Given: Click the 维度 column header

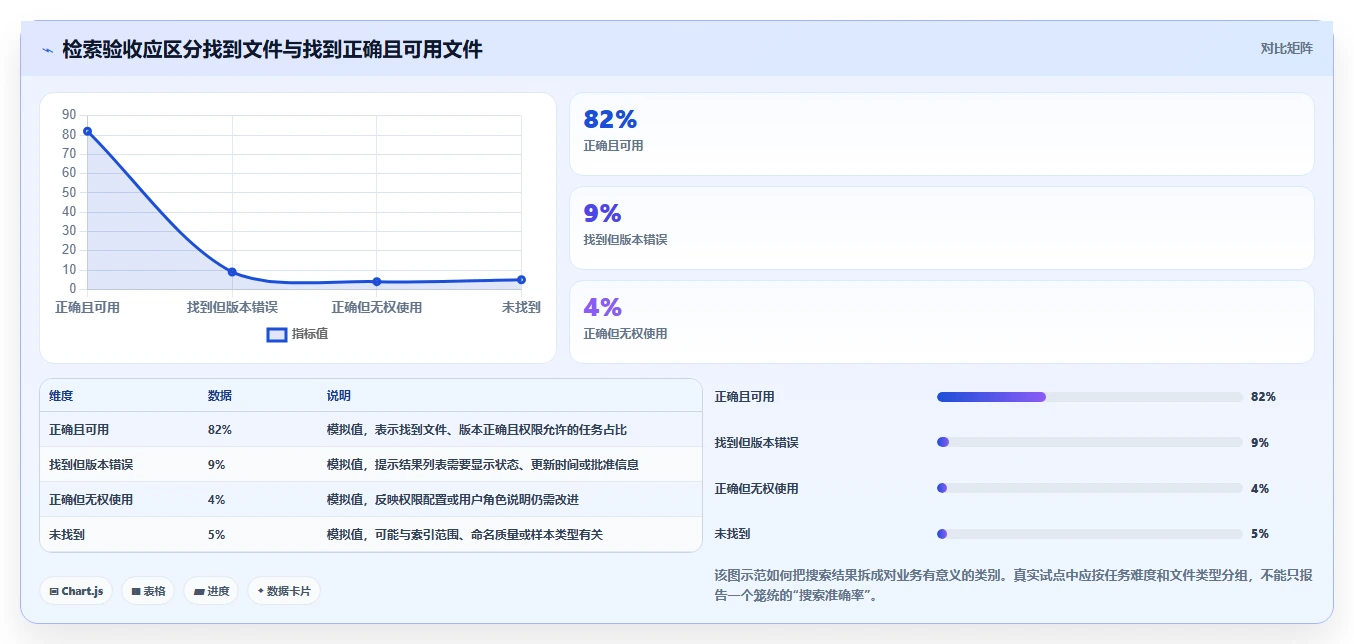Looking at the screenshot, I should 61,396.
